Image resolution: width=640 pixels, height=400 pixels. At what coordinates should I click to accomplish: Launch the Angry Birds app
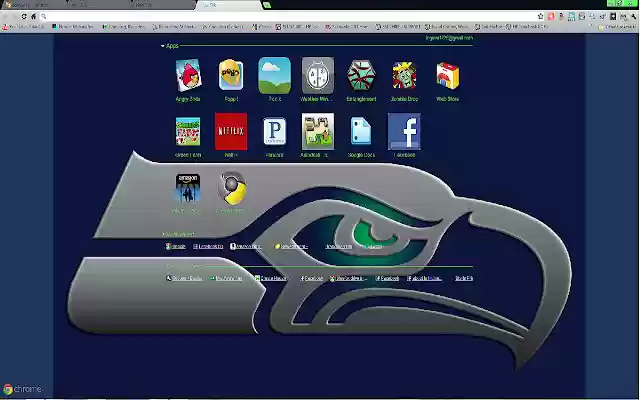188,76
